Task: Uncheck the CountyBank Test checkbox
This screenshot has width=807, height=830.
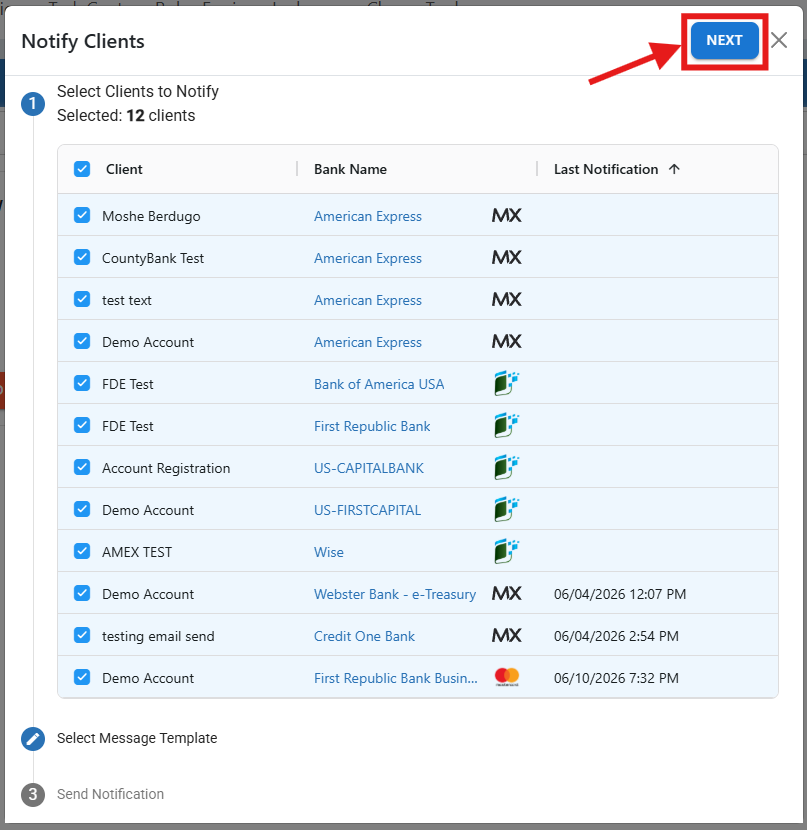Action: [82, 257]
